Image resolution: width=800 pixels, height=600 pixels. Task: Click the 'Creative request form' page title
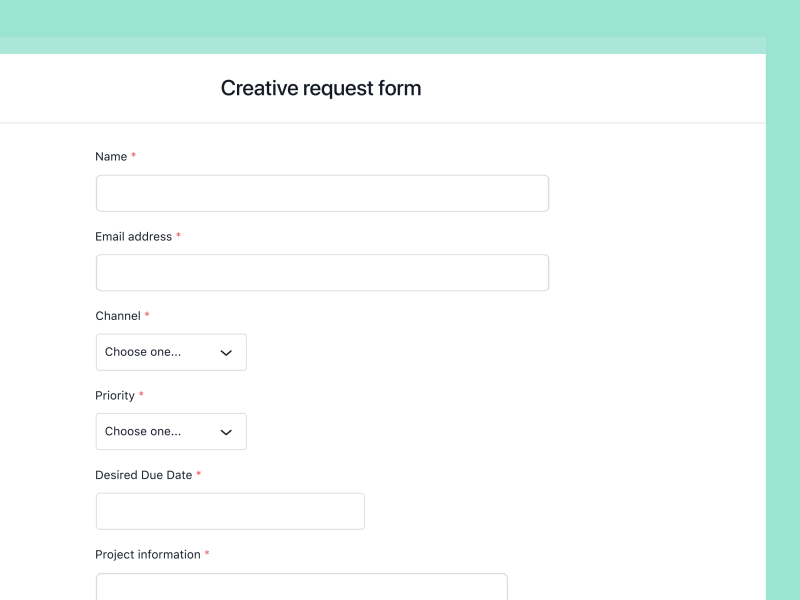[321, 88]
